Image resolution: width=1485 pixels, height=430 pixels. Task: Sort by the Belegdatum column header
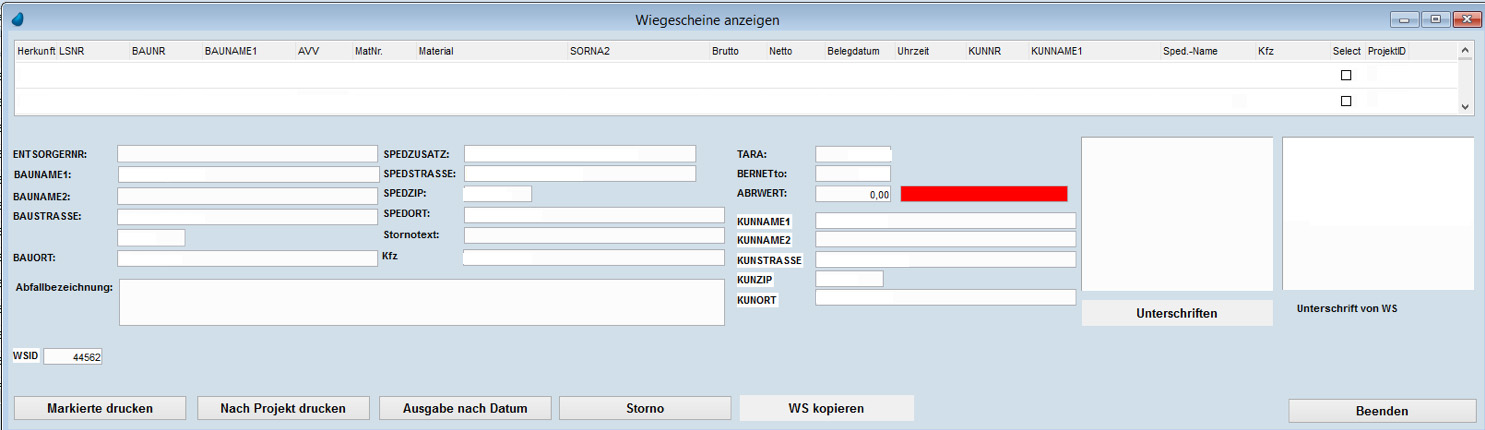click(x=852, y=51)
